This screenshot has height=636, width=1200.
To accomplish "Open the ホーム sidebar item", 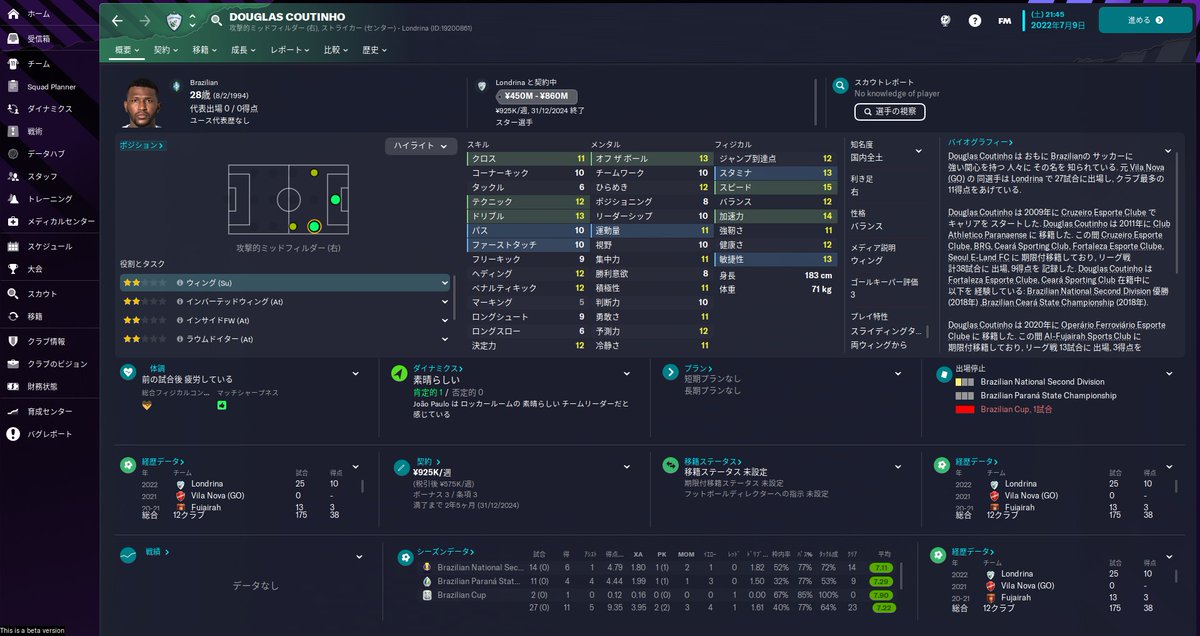I will [x=40, y=14].
